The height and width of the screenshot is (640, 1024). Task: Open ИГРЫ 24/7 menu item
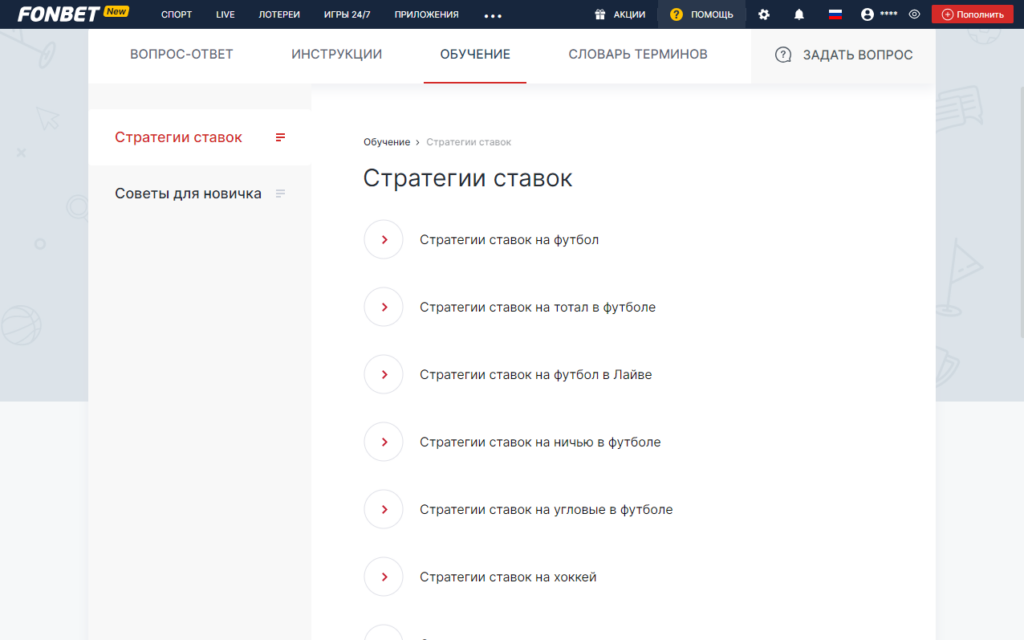tap(347, 14)
